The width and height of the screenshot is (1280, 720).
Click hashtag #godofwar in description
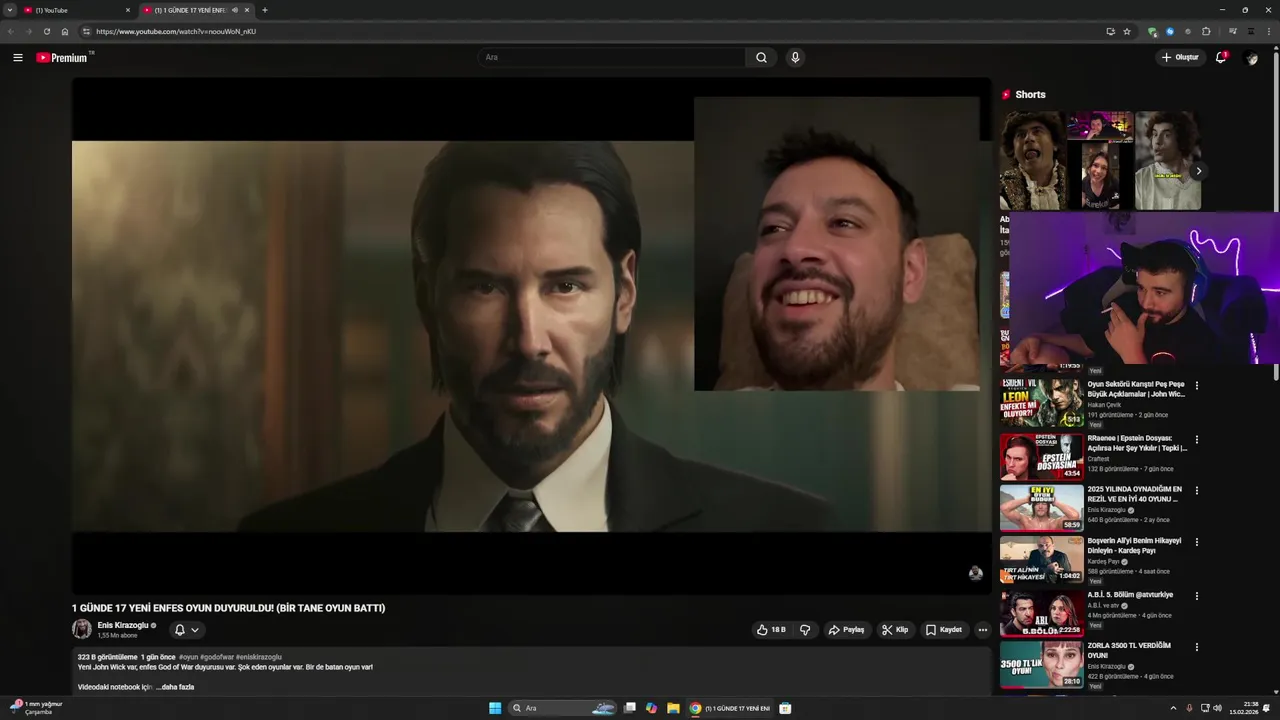pyautogui.click(x=217, y=657)
